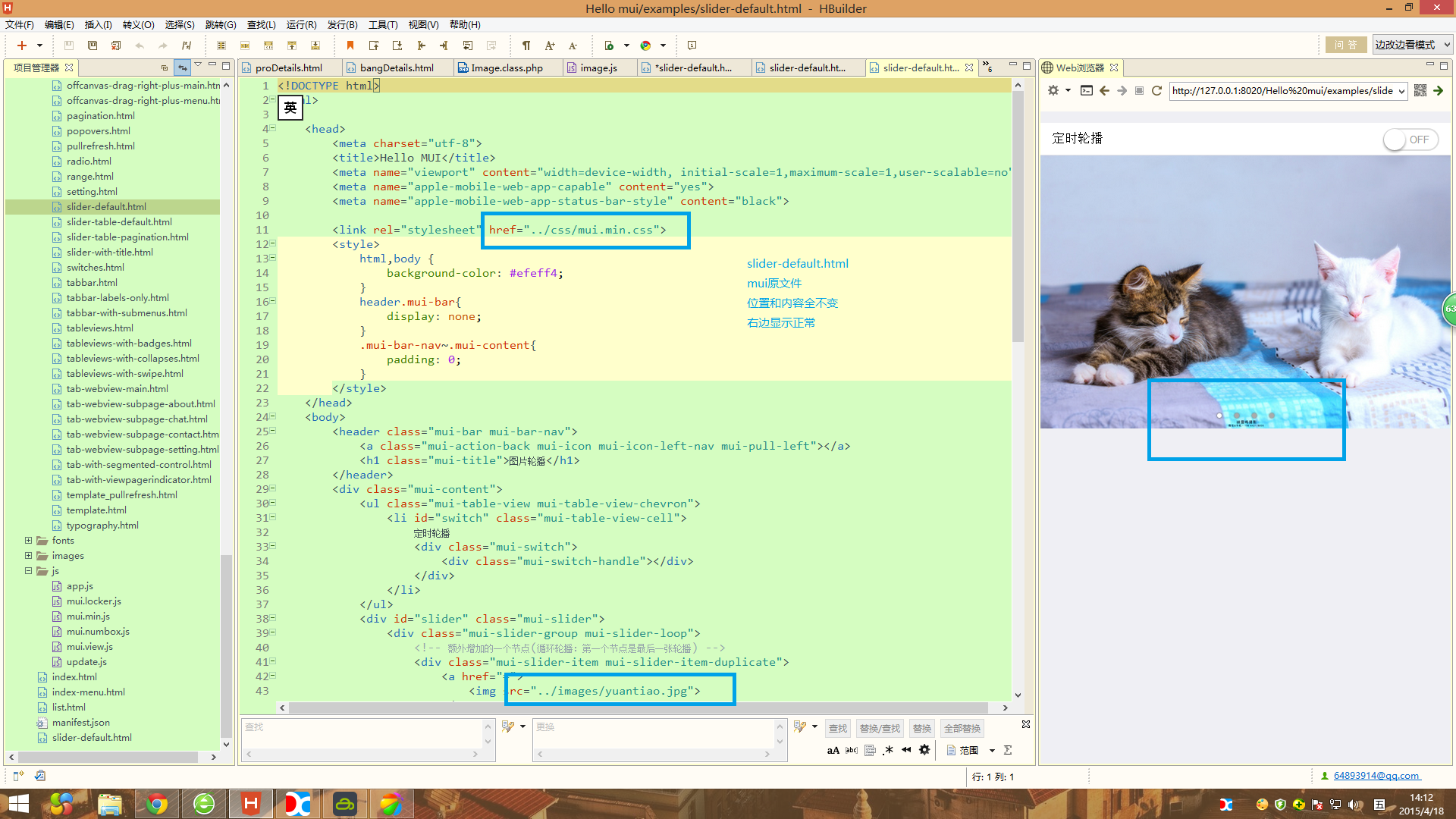
Task: Click the Chrome browser run icon in the toolbar
Action: (645, 45)
